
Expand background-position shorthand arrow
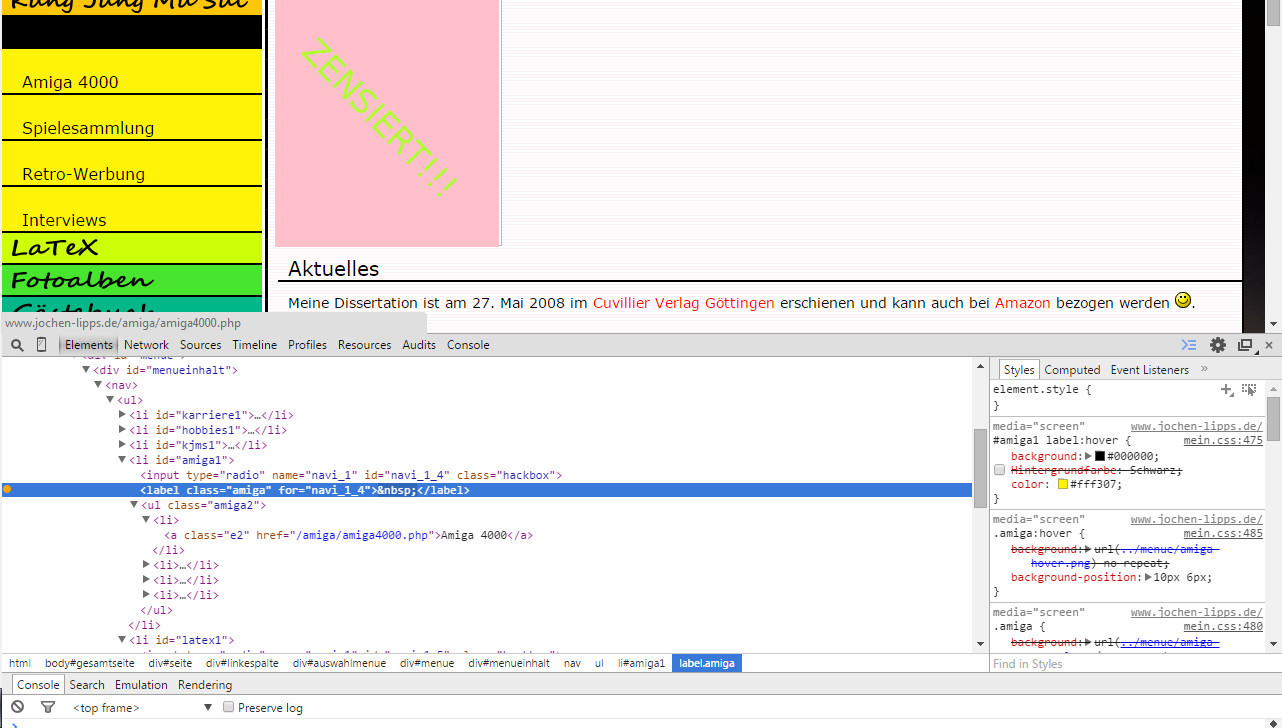click(1149, 577)
